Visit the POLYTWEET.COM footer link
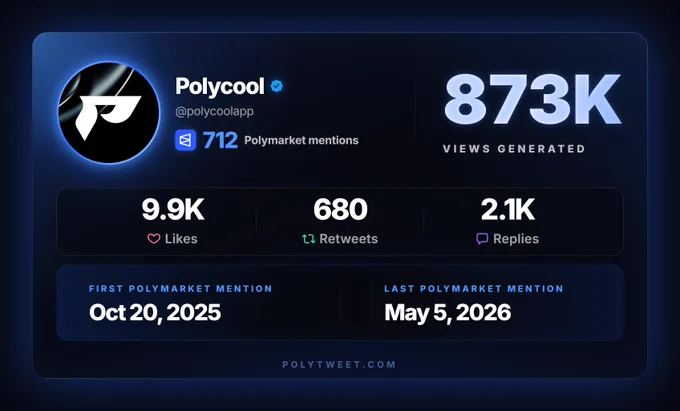680x411 pixels. coord(339,365)
